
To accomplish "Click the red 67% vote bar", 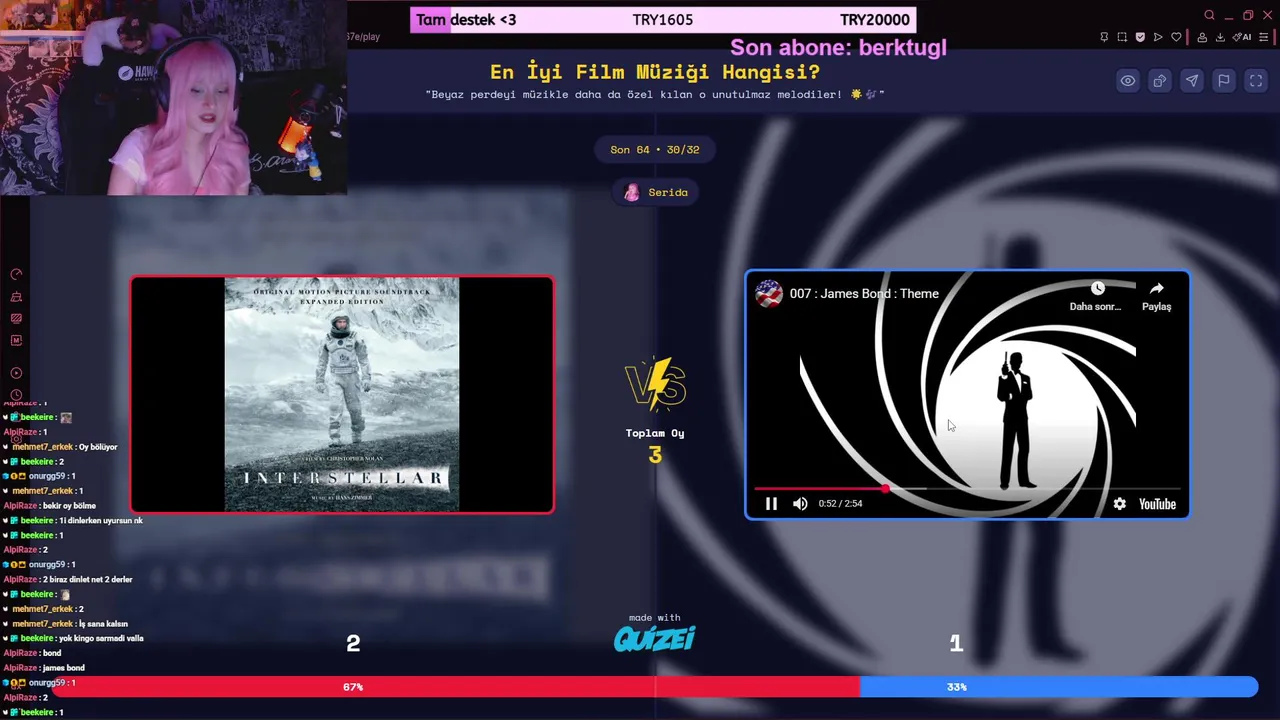I will [455, 687].
